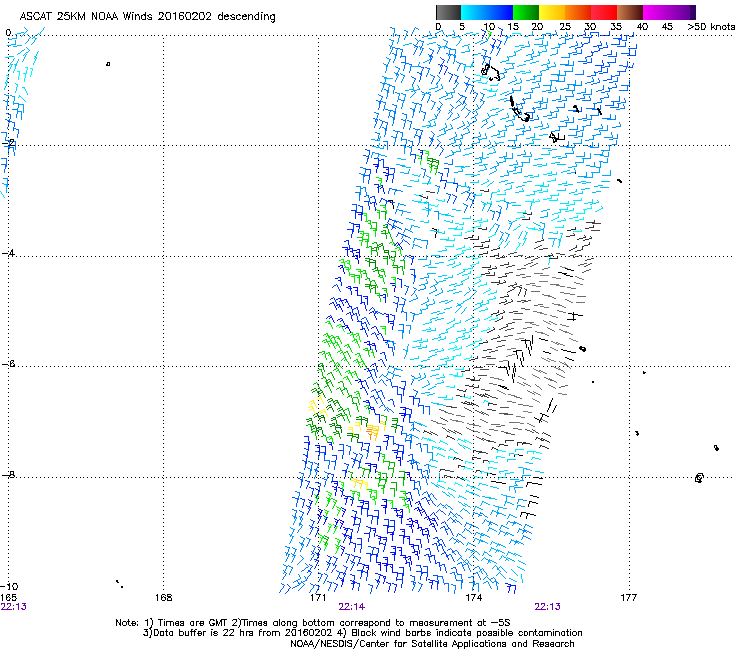Click the note line starting '3)Data buffer is 22 hrs'

(362, 633)
